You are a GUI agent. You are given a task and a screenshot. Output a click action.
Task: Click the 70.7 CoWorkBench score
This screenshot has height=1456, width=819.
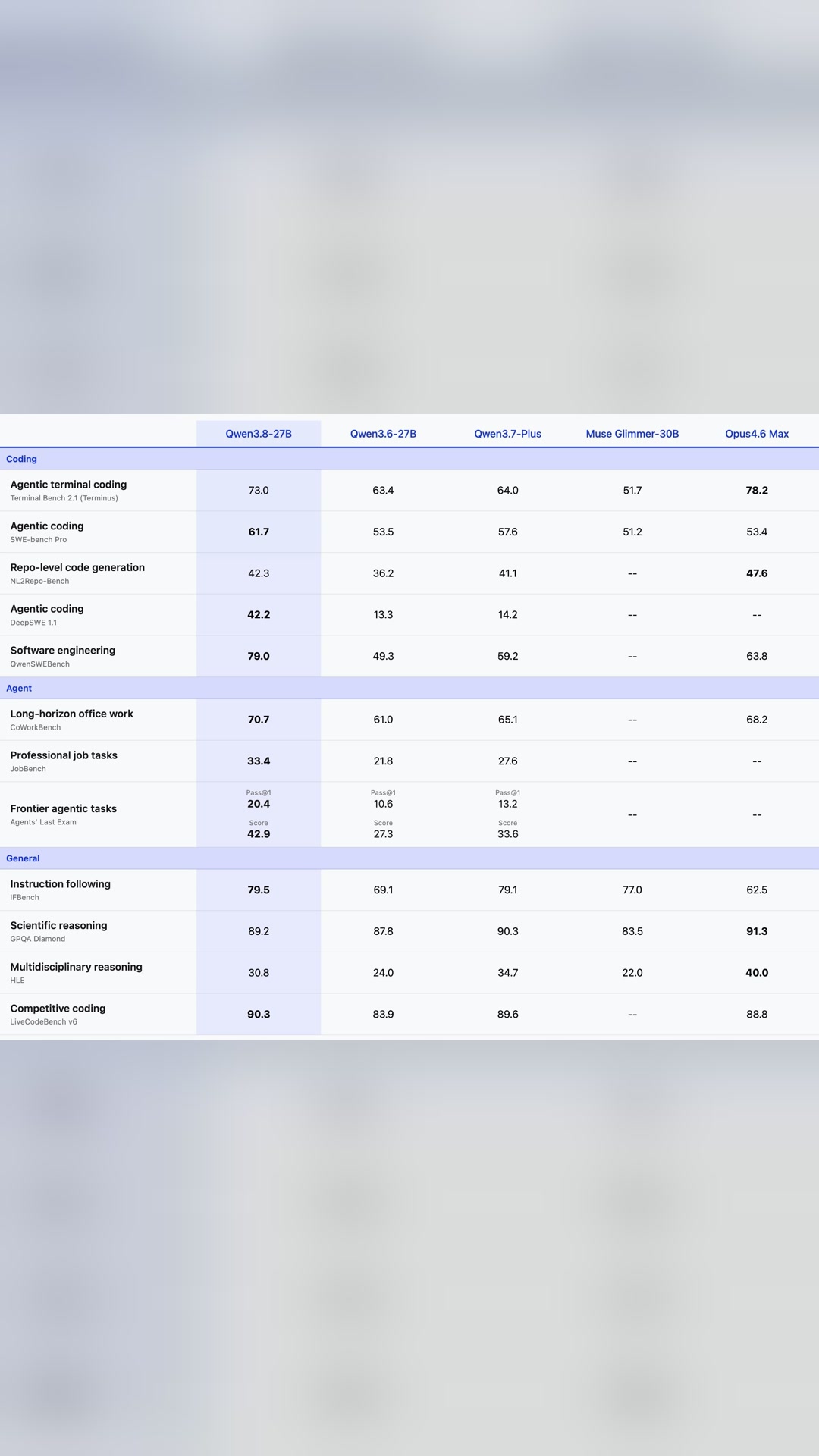point(259,720)
